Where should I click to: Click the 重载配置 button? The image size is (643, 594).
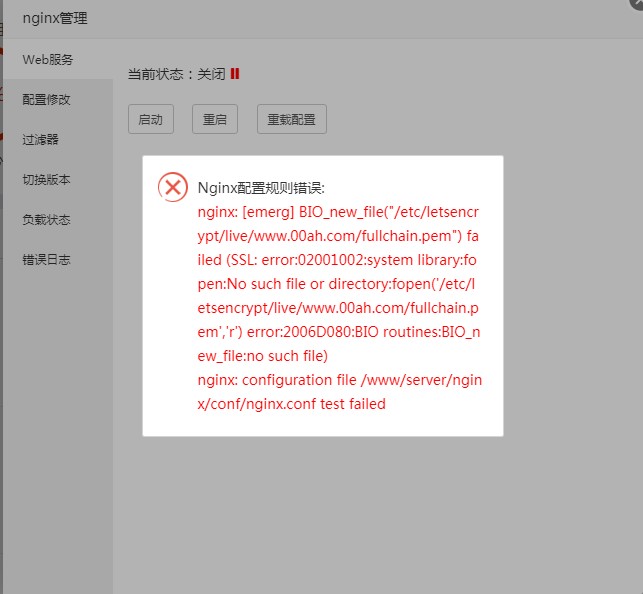292,119
